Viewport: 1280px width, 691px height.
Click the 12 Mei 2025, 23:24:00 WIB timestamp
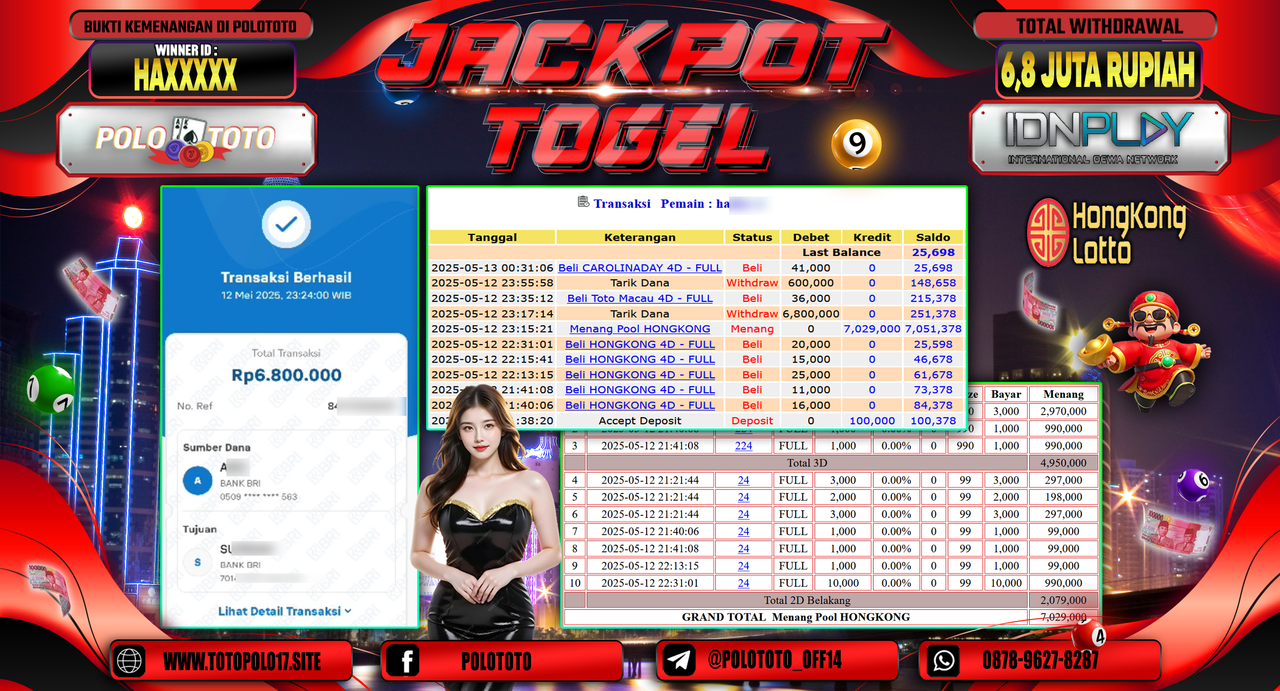pos(286,296)
